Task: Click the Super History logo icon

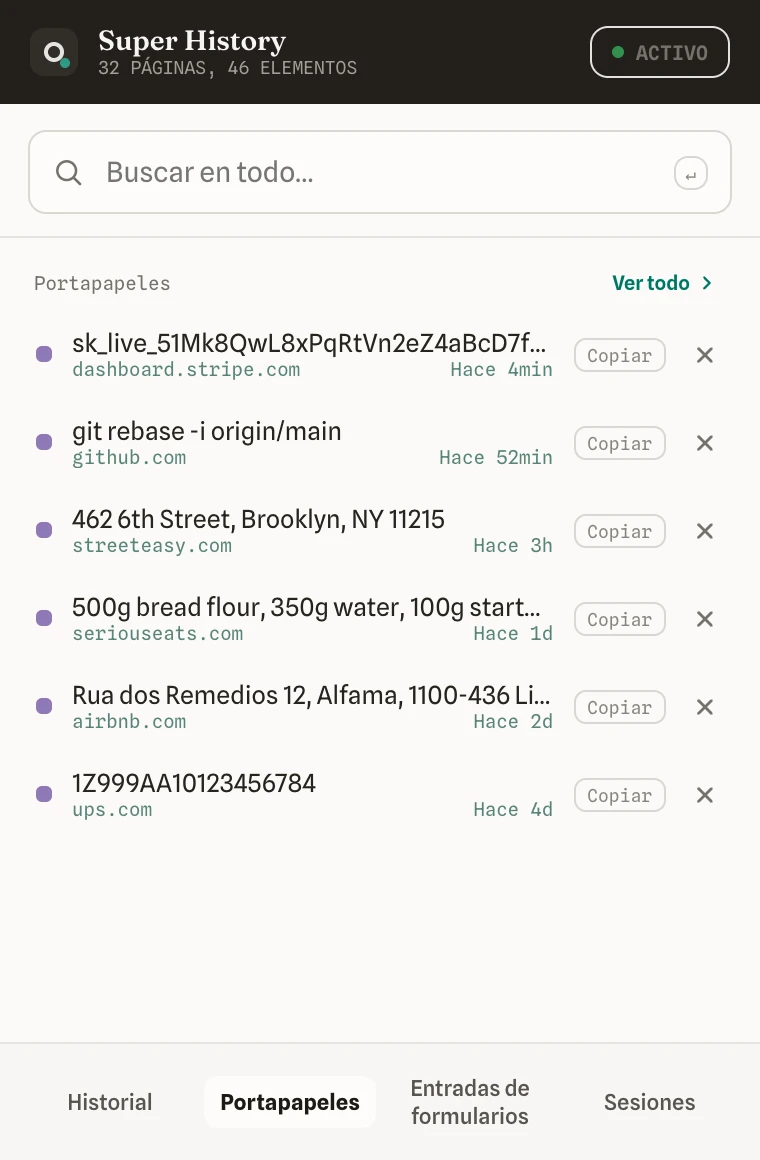Action: 54,52
